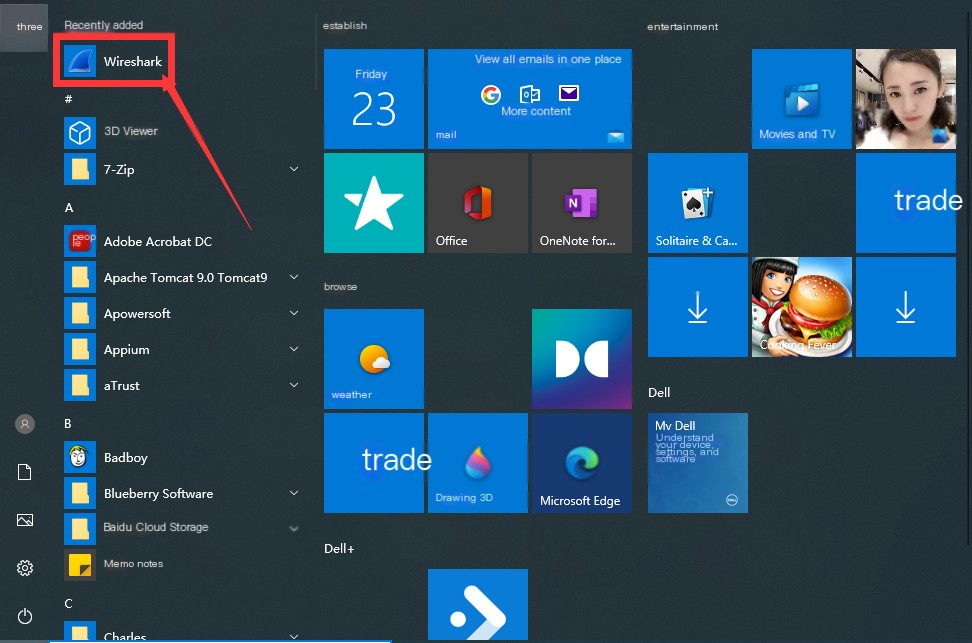Launch the 3D Viewer app
Viewport: 972px width, 643px height.
point(112,132)
